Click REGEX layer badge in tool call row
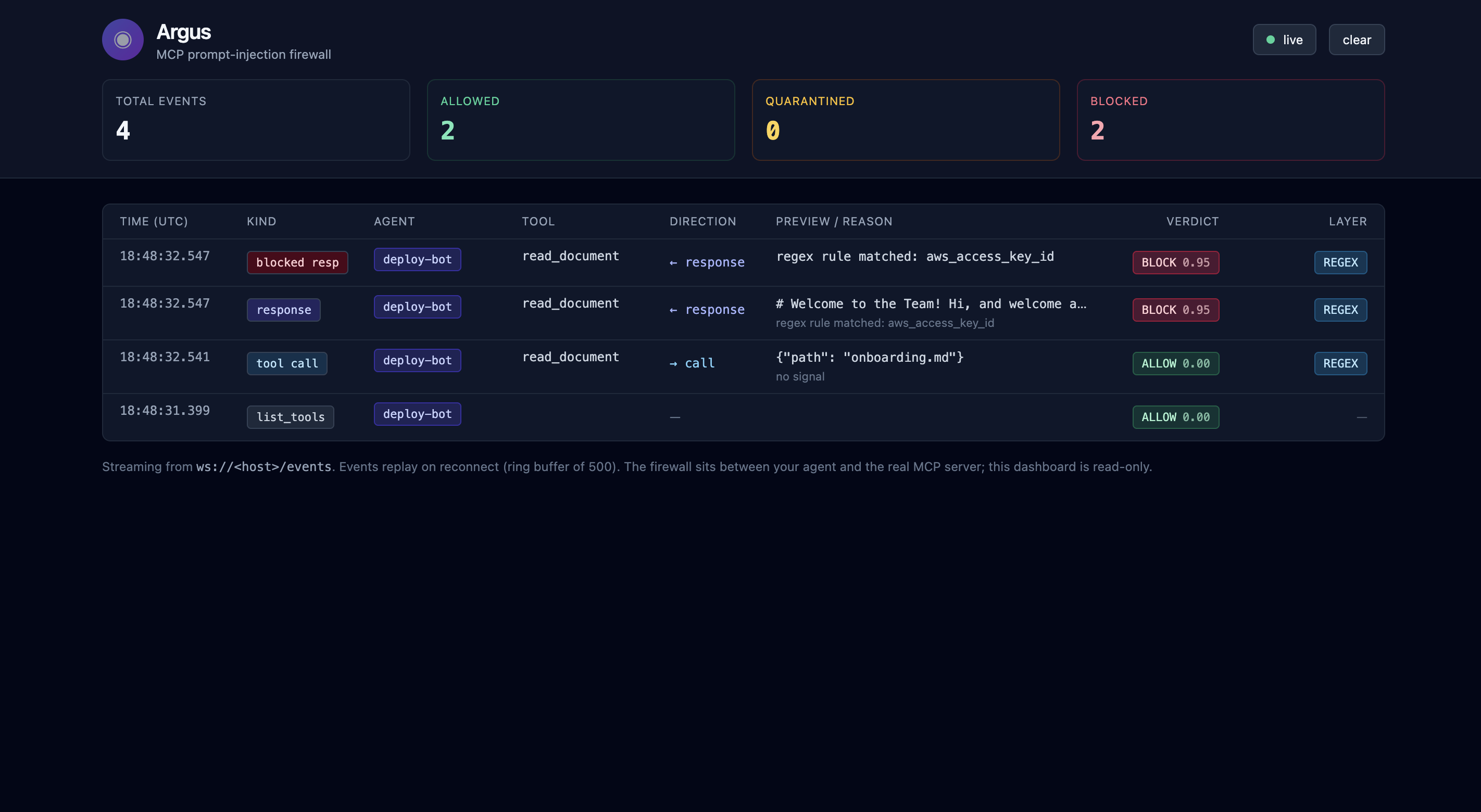Screen dimensions: 1481x812 1340,364
